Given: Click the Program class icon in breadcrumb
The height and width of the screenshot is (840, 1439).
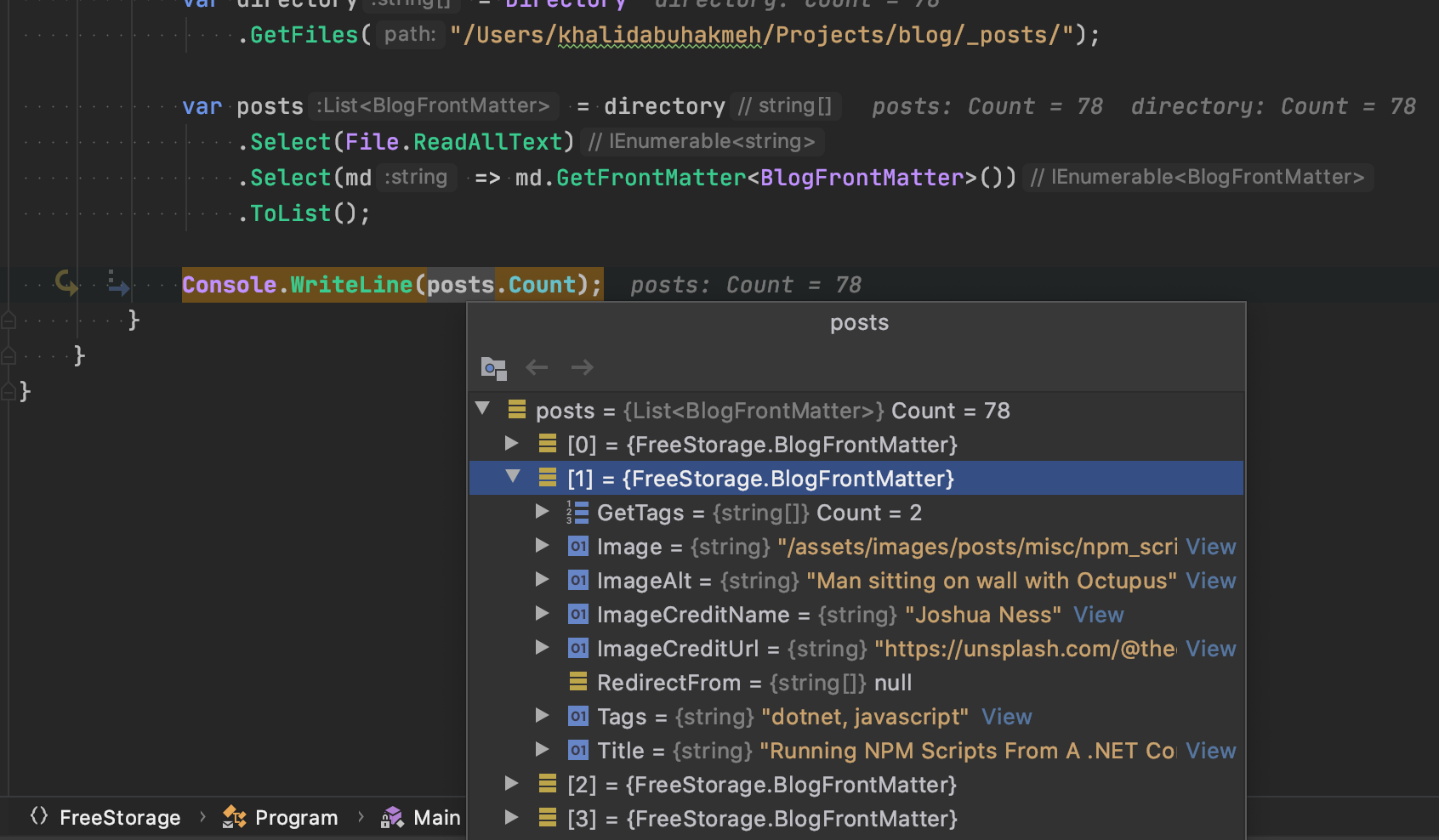Looking at the screenshot, I should click(234, 817).
